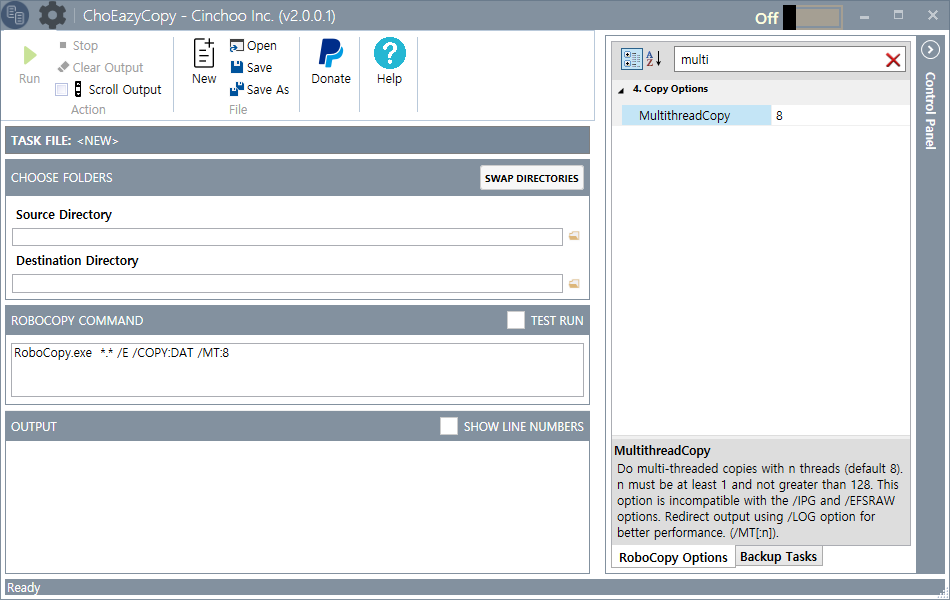Image resolution: width=950 pixels, height=600 pixels.
Task: Click the 'multi' search field
Action: 779,59
